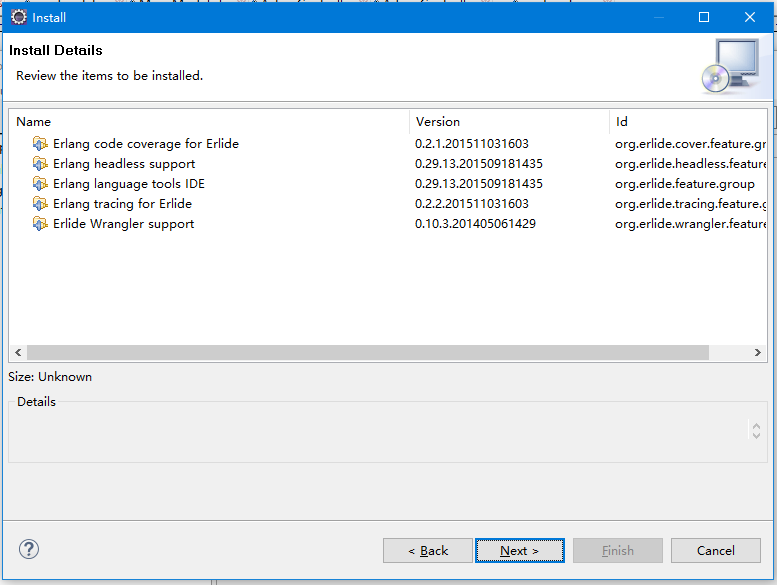Viewport: 777px width, 585px height.
Task: Click the Size: Unknown label
Action: [50, 377]
